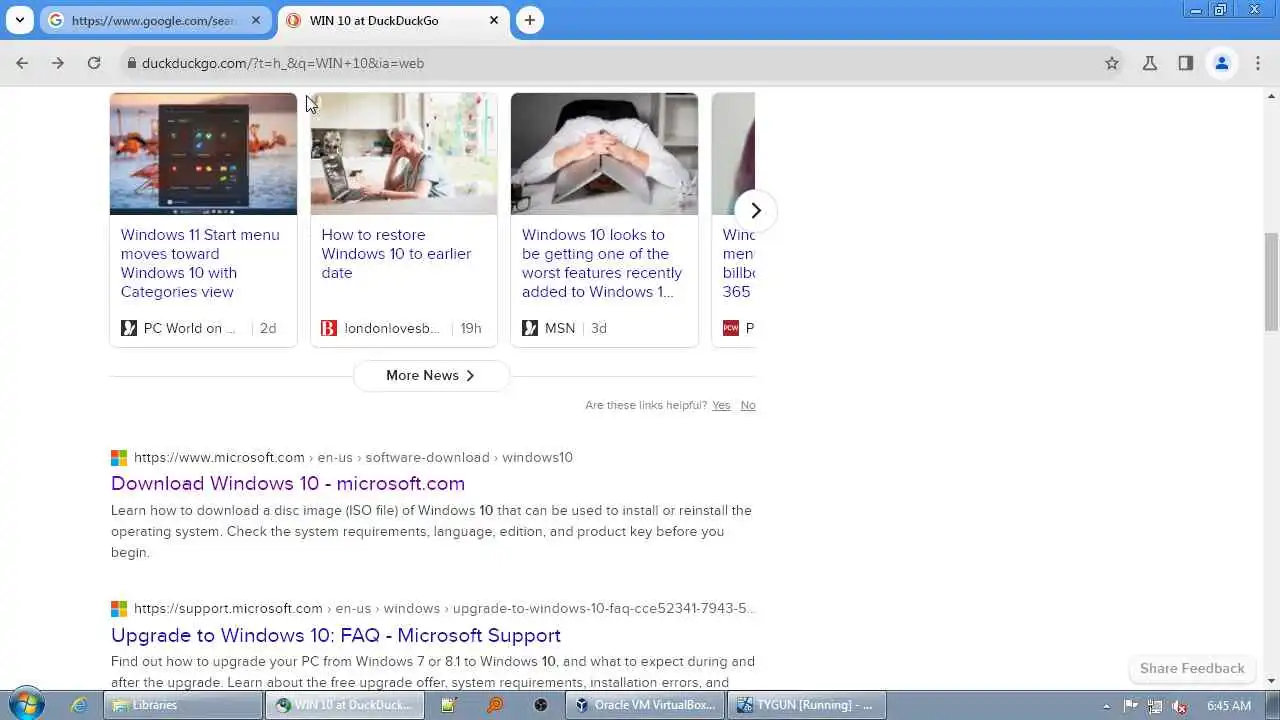The image size is (1280, 720).
Task: Select the WIN 10 at DuckDuck taskbar button
Action: (346, 705)
